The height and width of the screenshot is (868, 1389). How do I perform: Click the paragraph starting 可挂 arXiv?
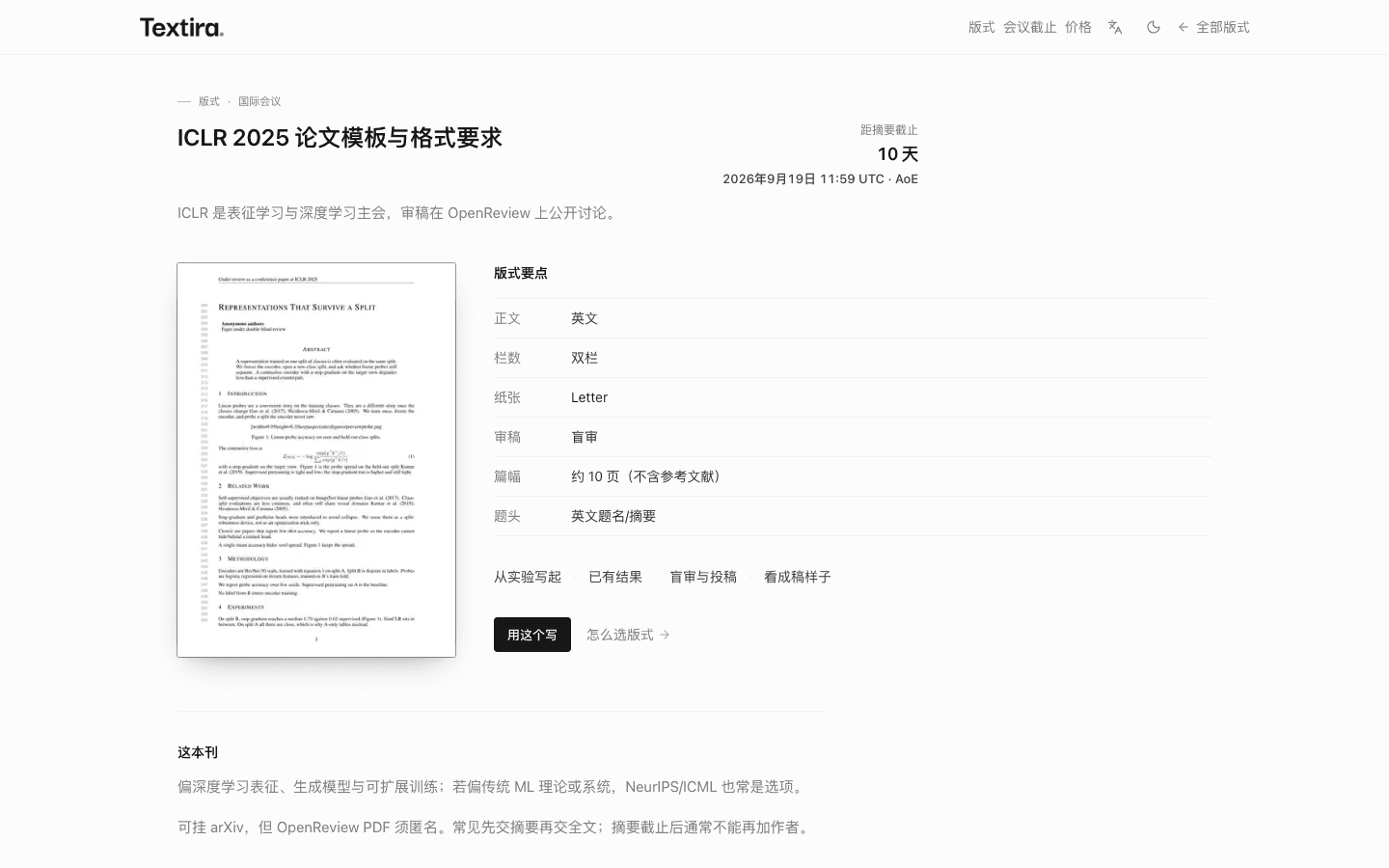(496, 827)
